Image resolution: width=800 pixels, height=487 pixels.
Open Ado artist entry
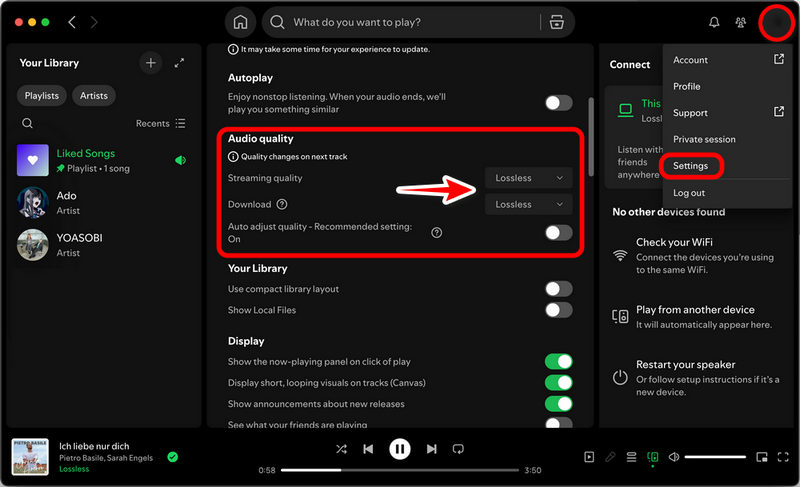point(104,202)
